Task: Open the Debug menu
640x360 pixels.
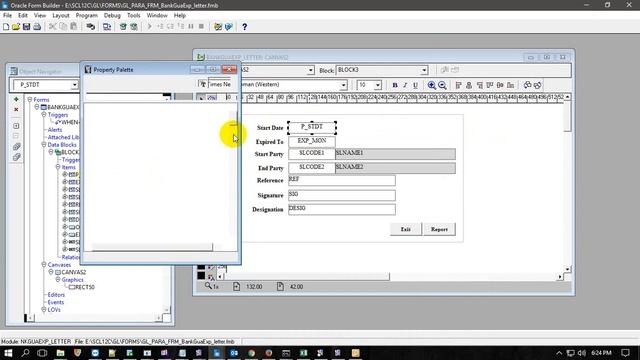Action: (112, 15)
